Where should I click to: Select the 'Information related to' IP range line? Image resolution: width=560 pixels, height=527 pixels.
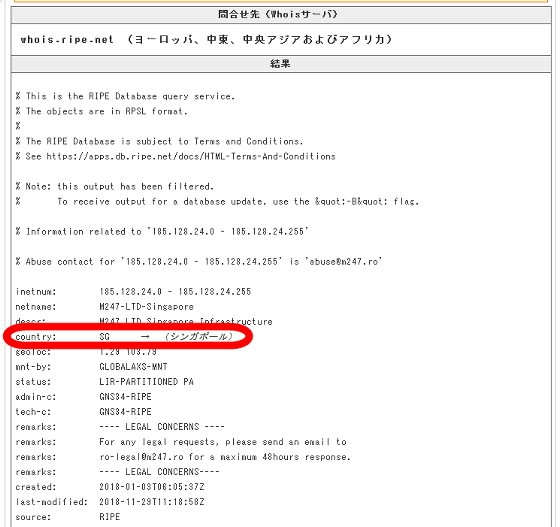(x=162, y=231)
